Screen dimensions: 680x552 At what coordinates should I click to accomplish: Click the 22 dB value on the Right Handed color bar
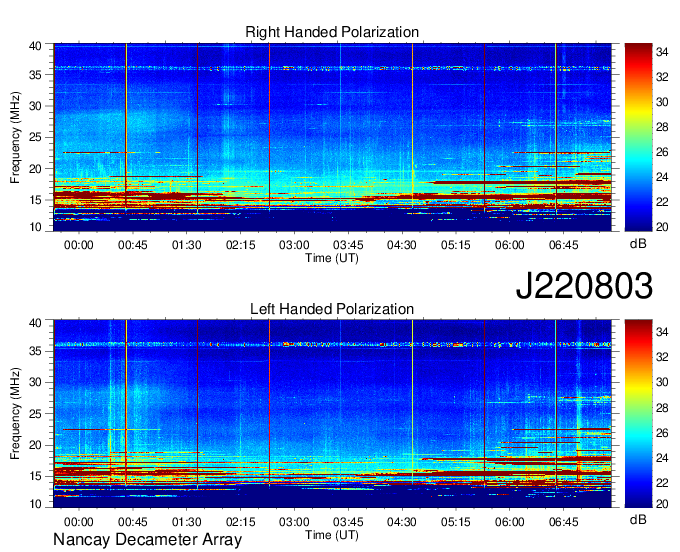[x=662, y=202]
